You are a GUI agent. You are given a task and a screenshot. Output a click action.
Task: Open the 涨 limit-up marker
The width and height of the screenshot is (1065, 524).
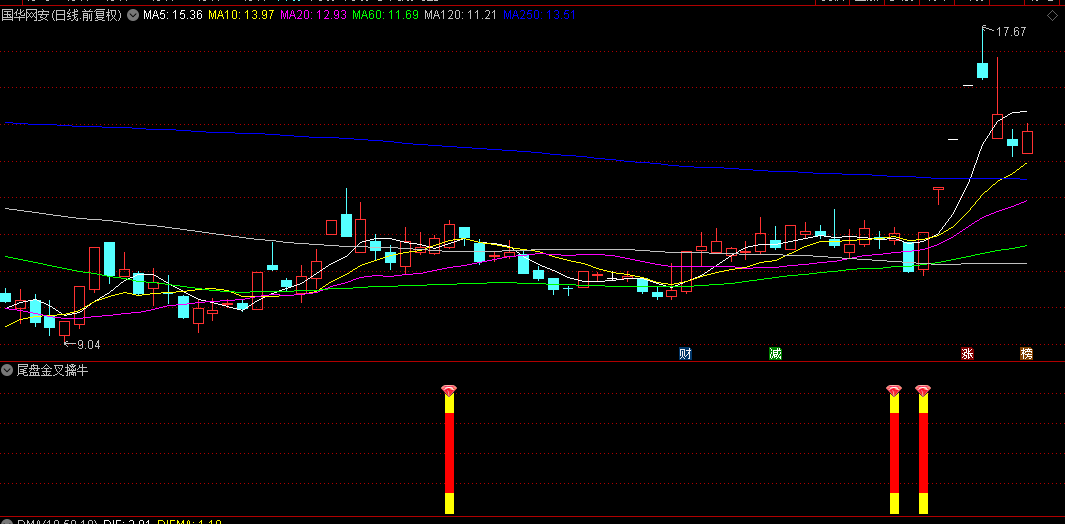(967, 353)
